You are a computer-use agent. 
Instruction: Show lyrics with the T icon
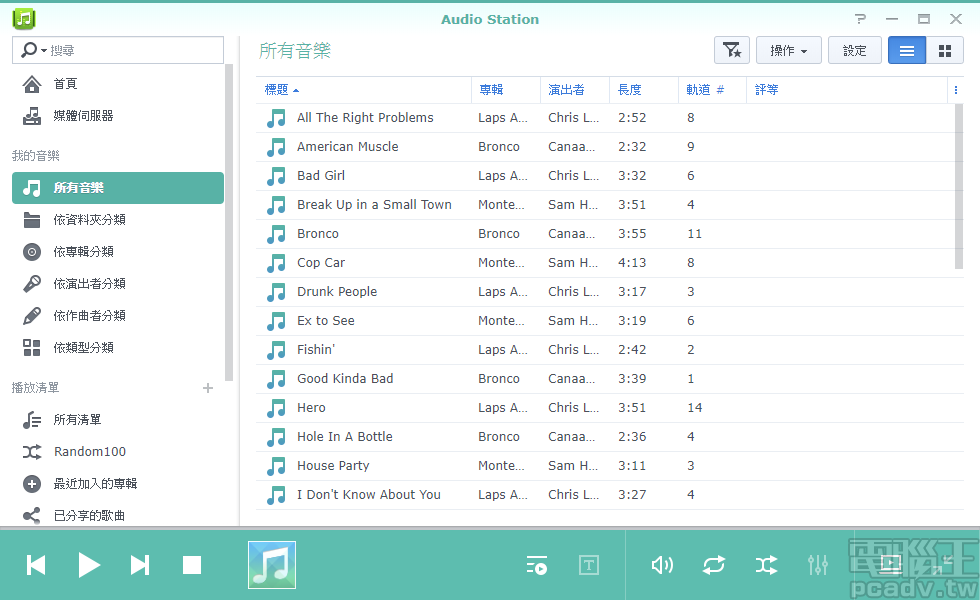point(589,565)
